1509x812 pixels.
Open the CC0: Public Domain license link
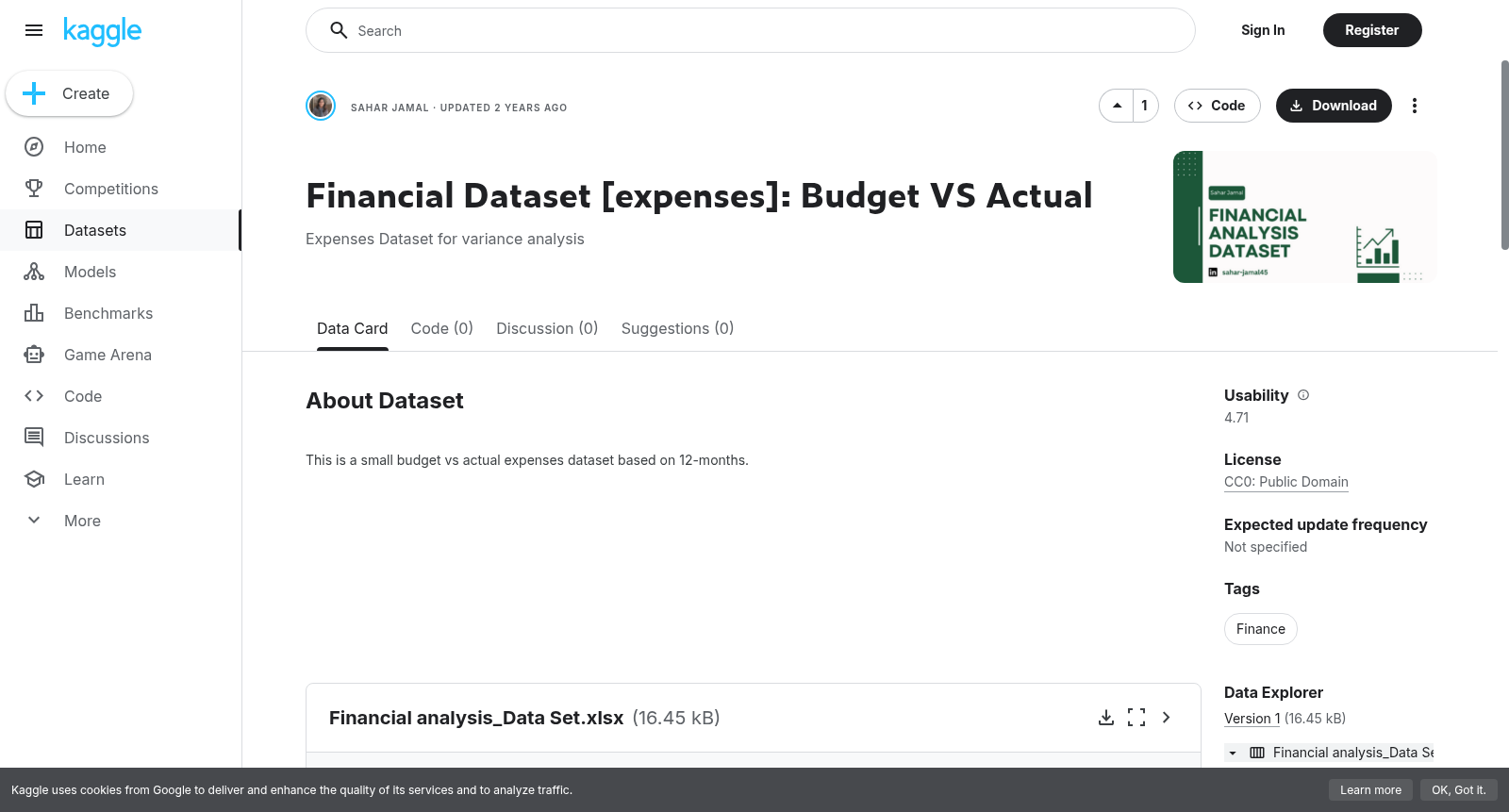click(1286, 482)
